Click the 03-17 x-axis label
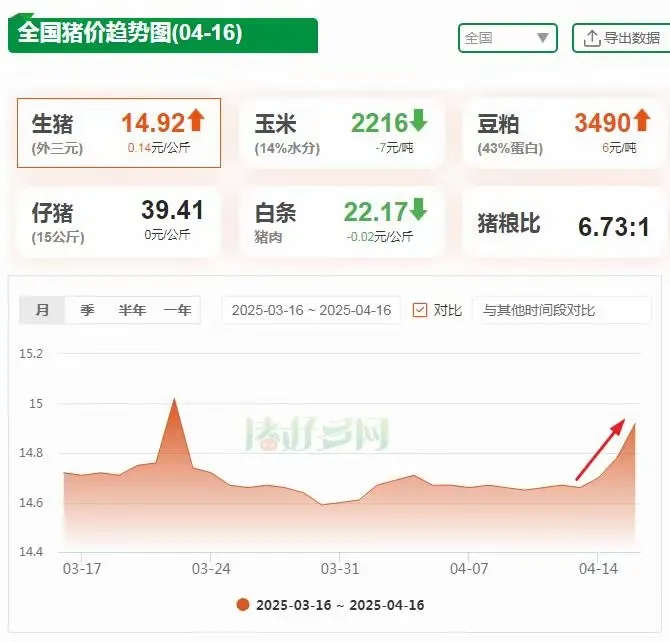This screenshot has width=670, height=642. [82, 569]
